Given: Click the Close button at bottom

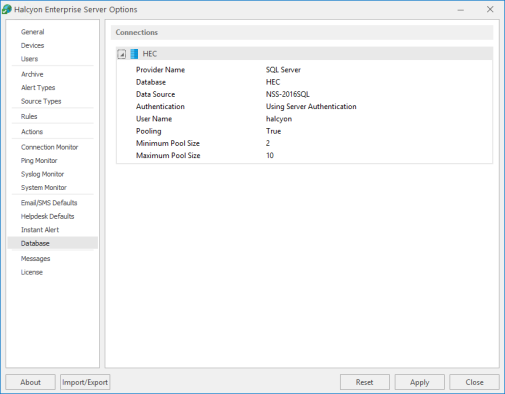Looking at the screenshot, I should pos(474,382).
